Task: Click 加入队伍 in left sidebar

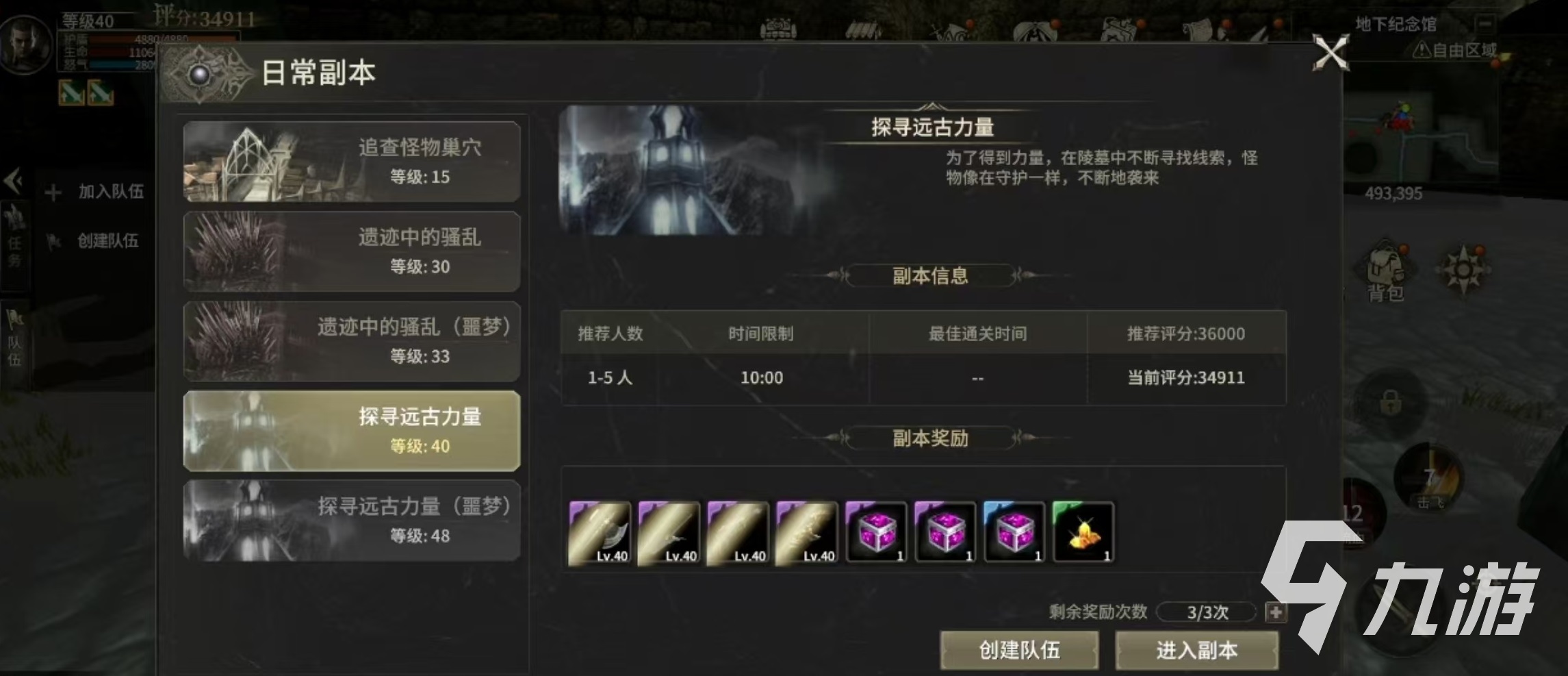Action: tap(95, 192)
